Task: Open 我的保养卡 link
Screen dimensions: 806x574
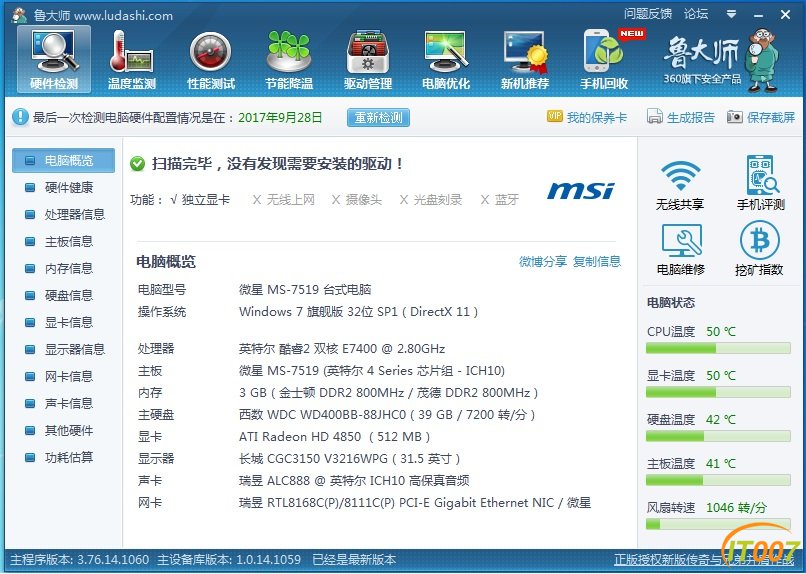Action: pyautogui.click(x=597, y=117)
